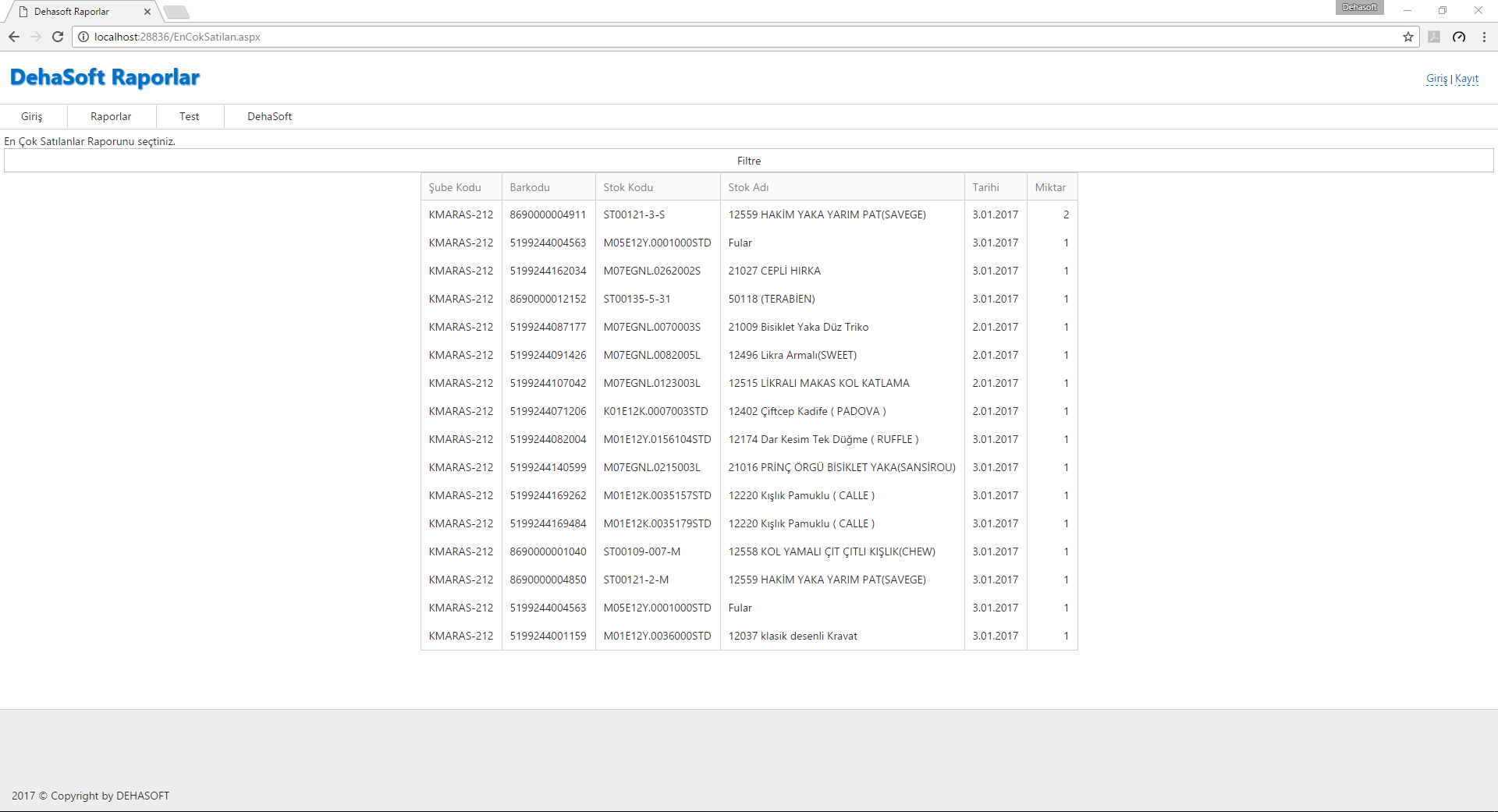Click the Kayıt register link
The width and height of the screenshot is (1498, 812).
click(1467, 78)
